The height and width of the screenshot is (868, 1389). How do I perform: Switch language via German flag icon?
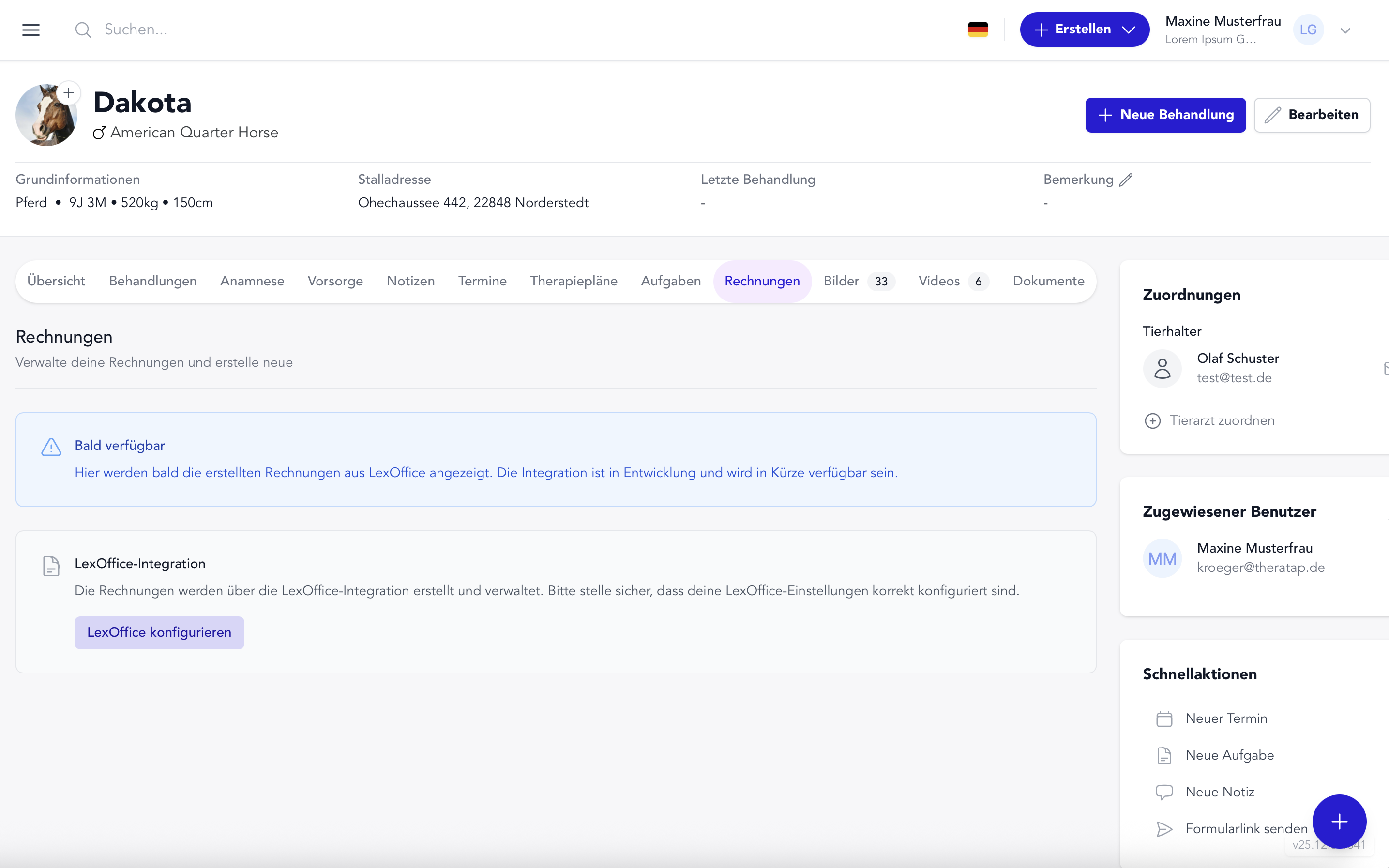(977, 30)
